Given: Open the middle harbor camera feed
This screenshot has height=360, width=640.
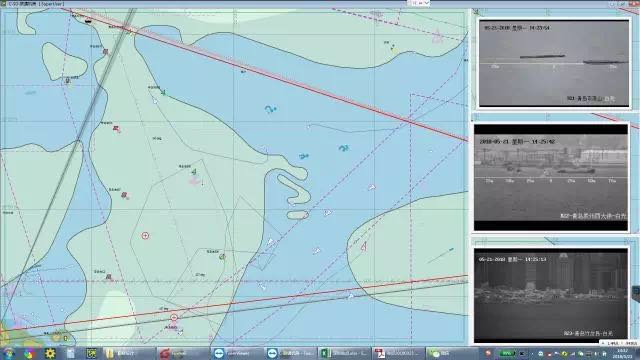Looking at the screenshot, I should pos(551,178).
